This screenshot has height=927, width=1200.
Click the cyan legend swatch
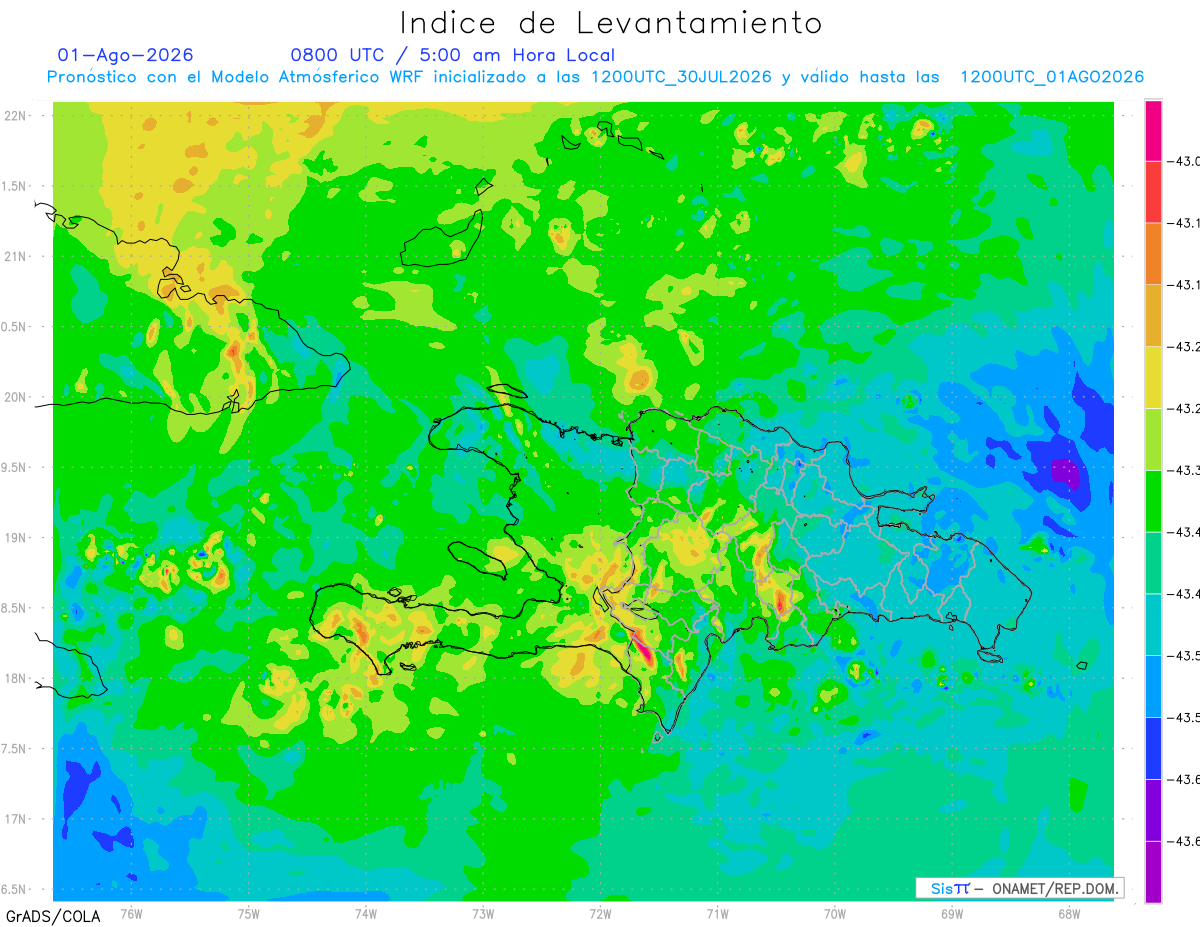click(1153, 625)
